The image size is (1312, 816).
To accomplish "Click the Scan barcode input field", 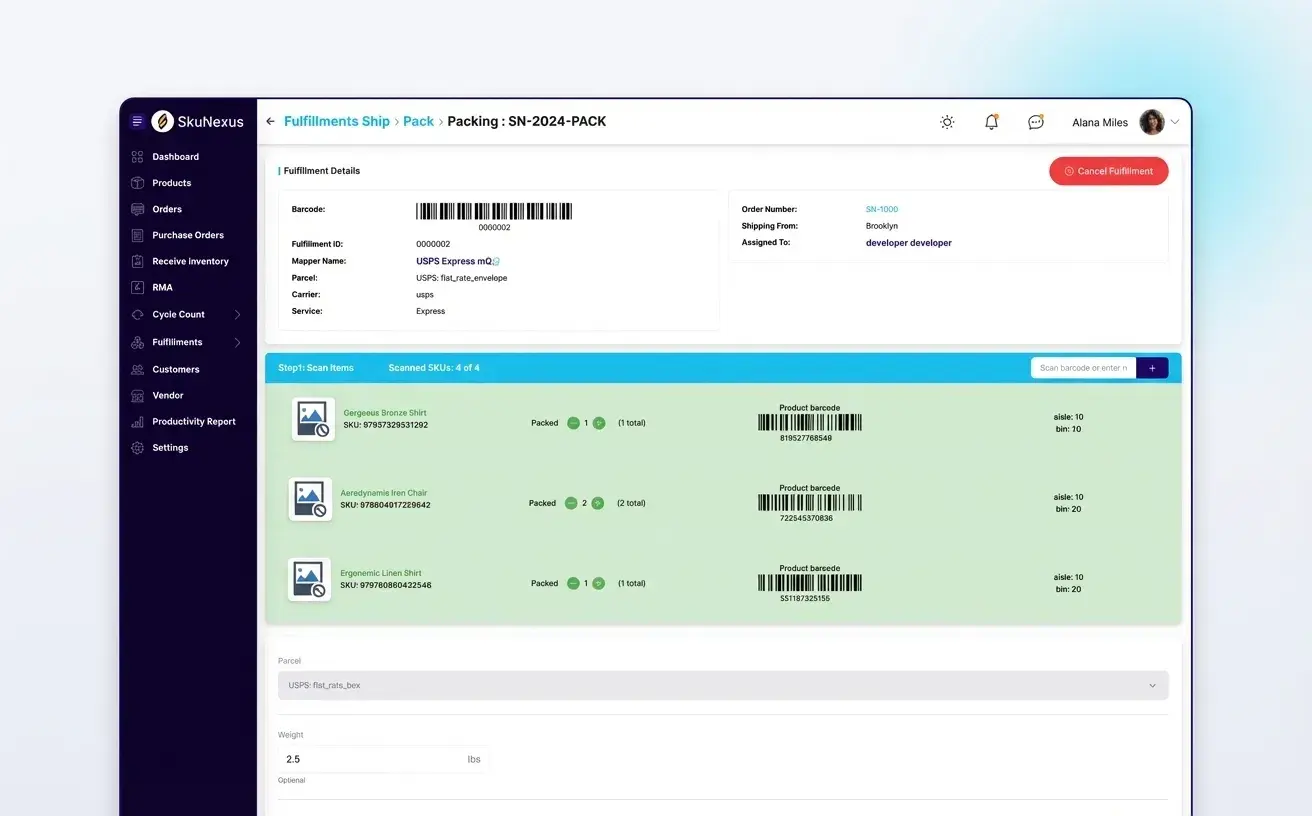I will (1083, 368).
